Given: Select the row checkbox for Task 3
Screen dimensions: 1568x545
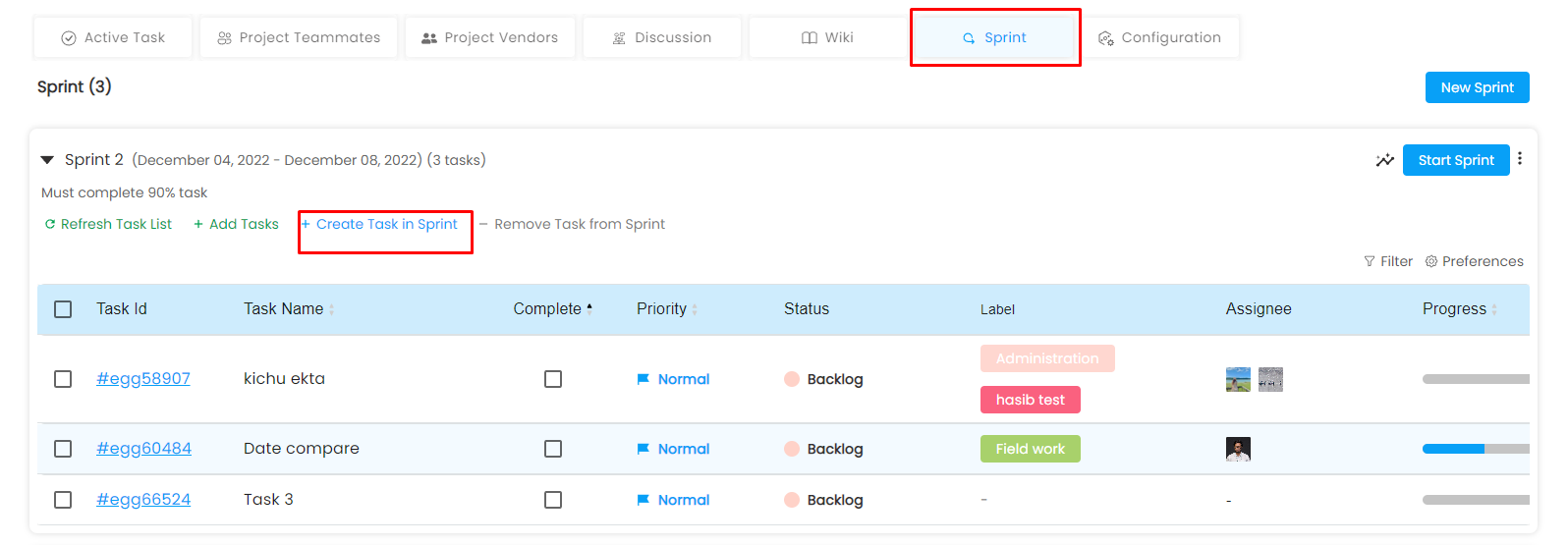Looking at the screenshot, I should coord(63,500).
